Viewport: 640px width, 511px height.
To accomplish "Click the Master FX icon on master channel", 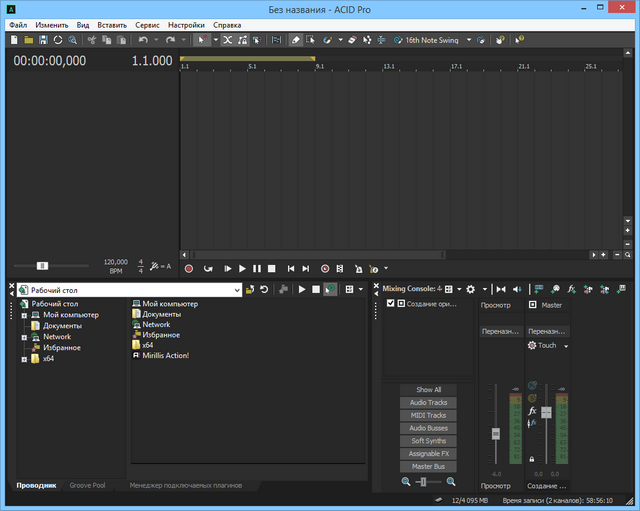I will pyautogui.click(x=533, y=411).
